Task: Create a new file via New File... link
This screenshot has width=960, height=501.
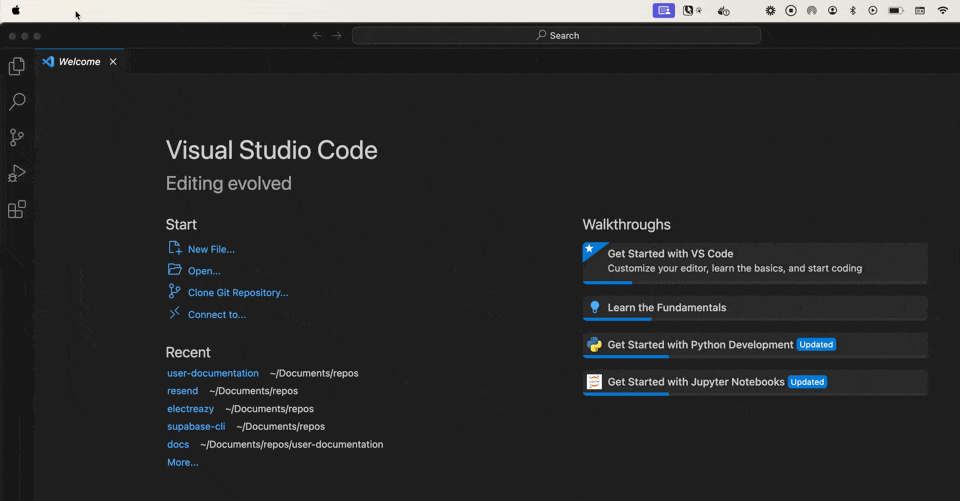Action: 211,249
